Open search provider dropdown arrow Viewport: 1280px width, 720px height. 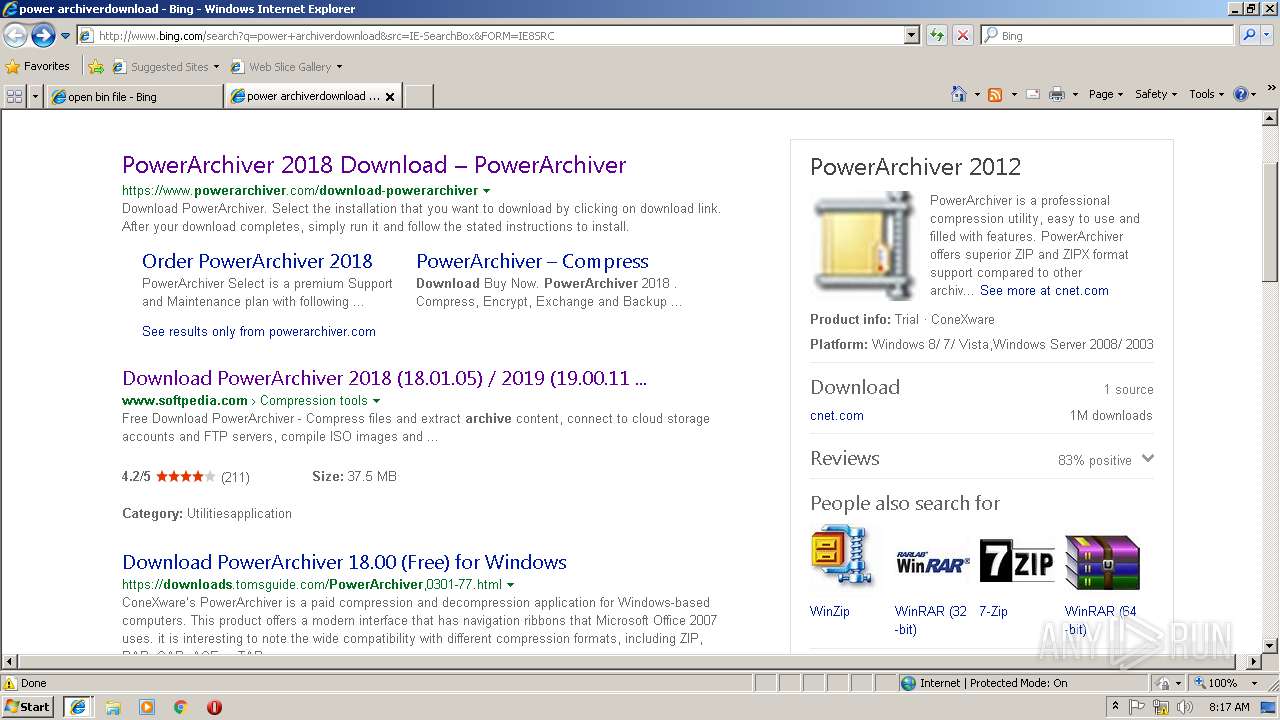1268,35
